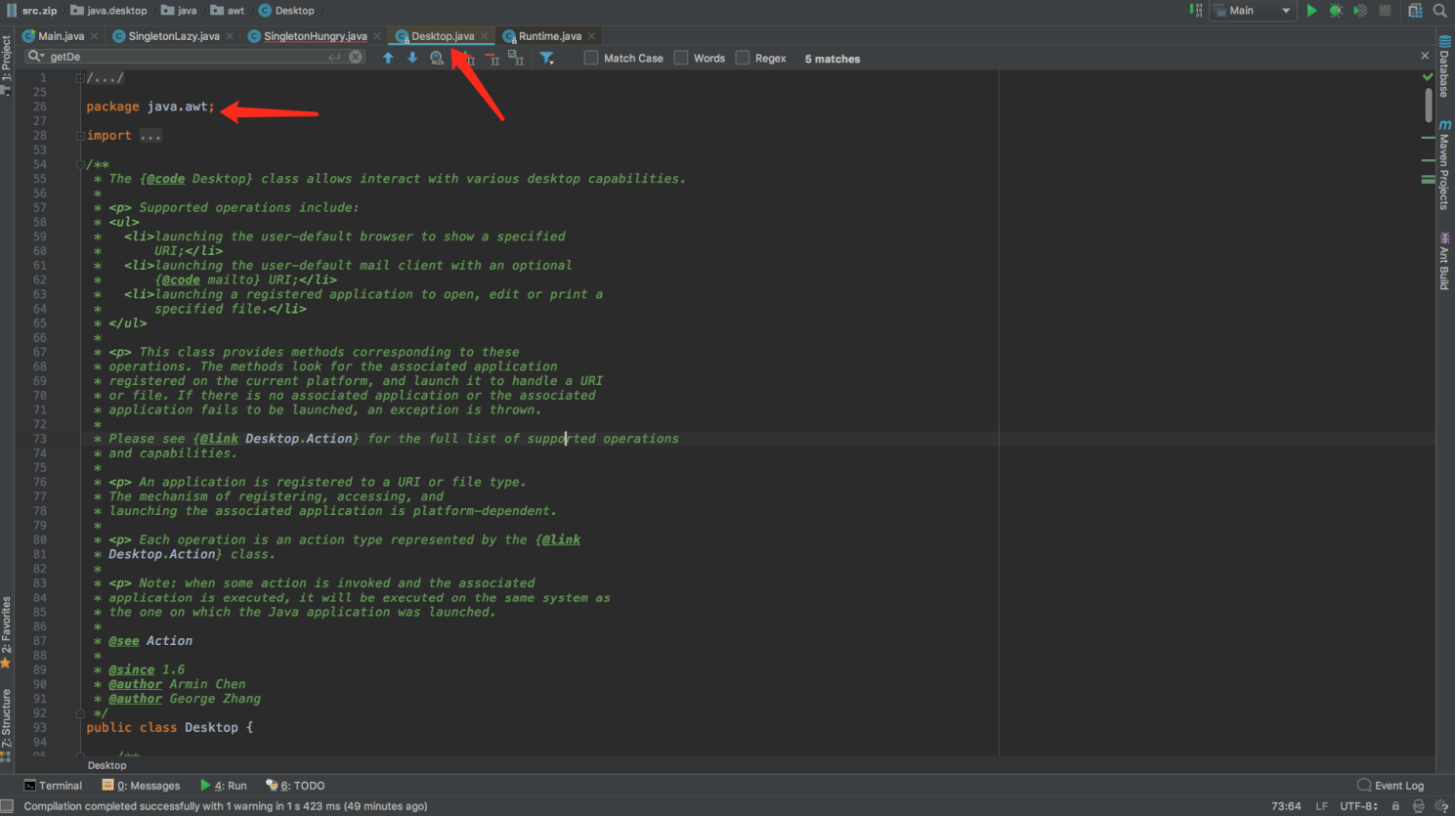Viewport: 1456px width, 817px height.
Task: Clear the getDe search text with X icon
Action: coord(356,57)
